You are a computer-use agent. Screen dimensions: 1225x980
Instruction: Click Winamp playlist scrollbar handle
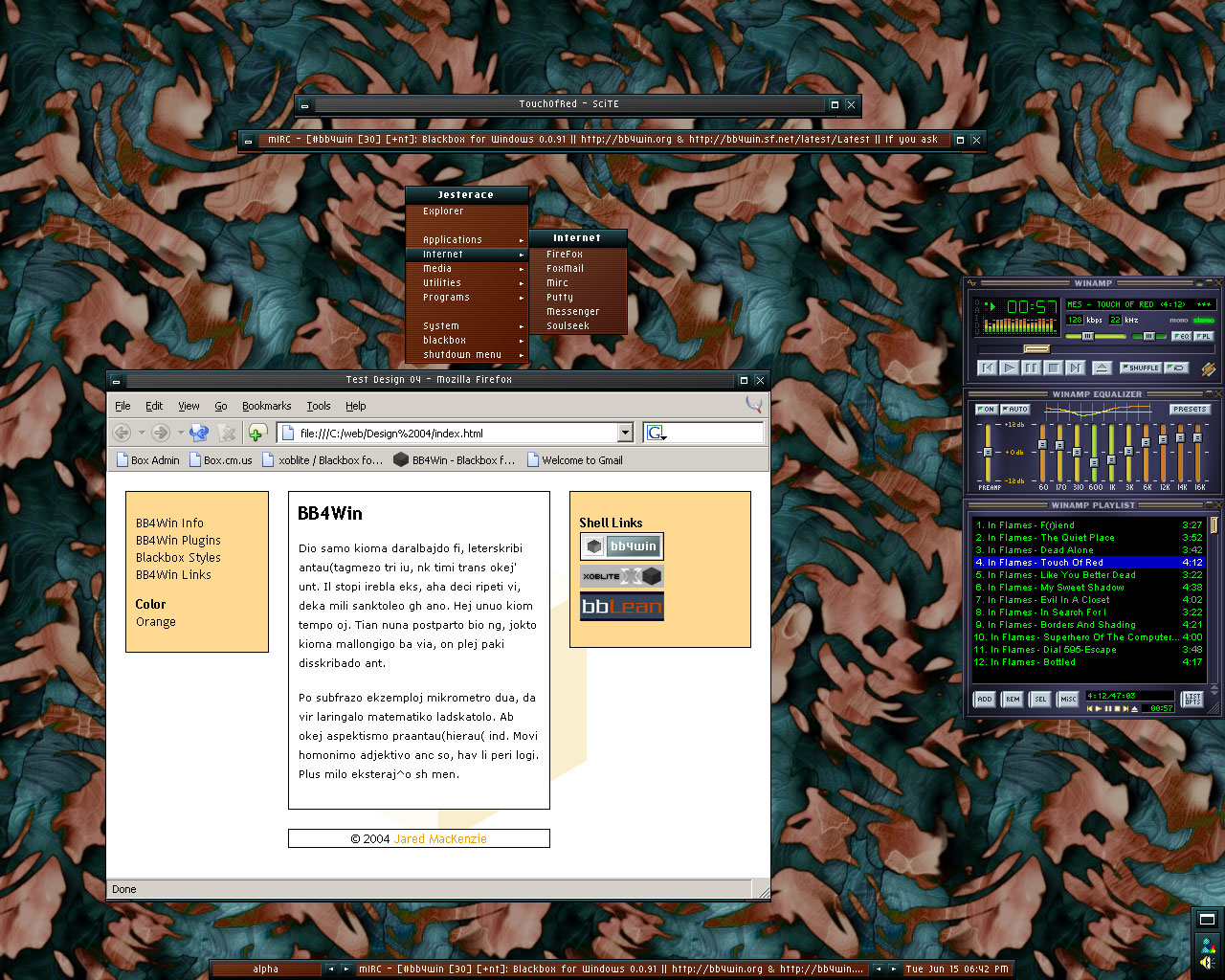pyautogui.click(x=1214, y=524)
